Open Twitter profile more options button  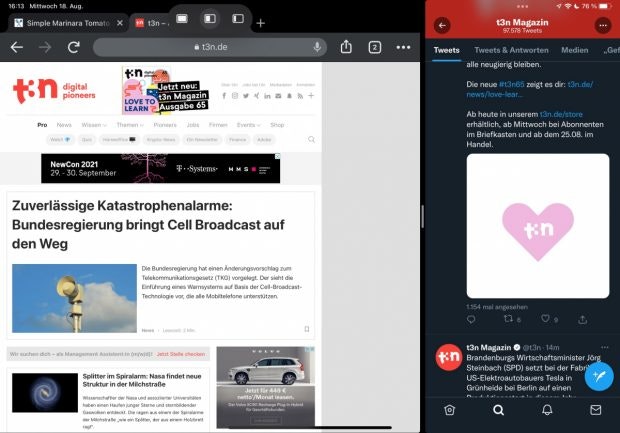(x=603, y=25)
